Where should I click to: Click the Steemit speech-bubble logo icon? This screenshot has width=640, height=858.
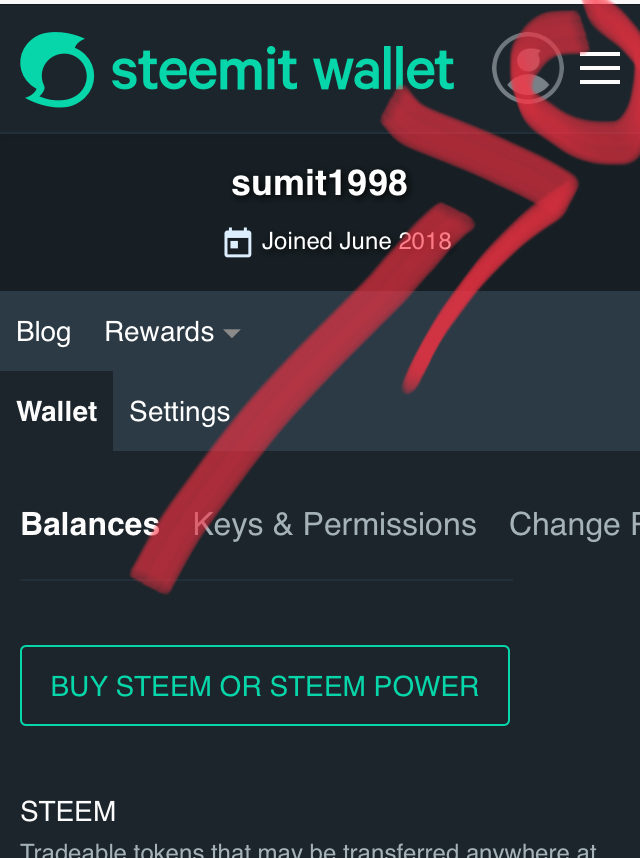[57, 69]
